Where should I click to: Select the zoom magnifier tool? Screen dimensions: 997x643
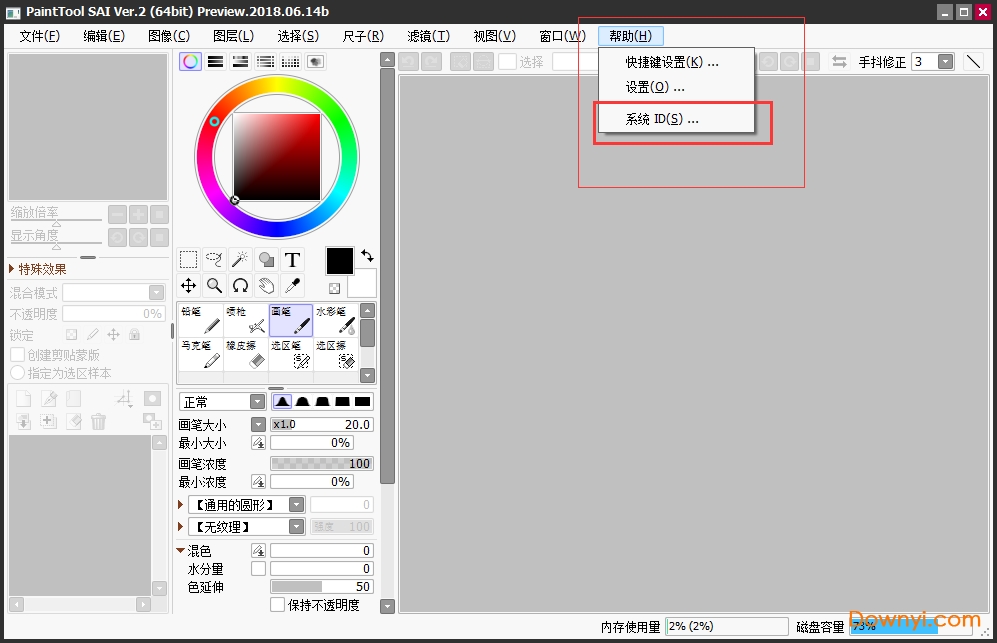coord(214,286)
